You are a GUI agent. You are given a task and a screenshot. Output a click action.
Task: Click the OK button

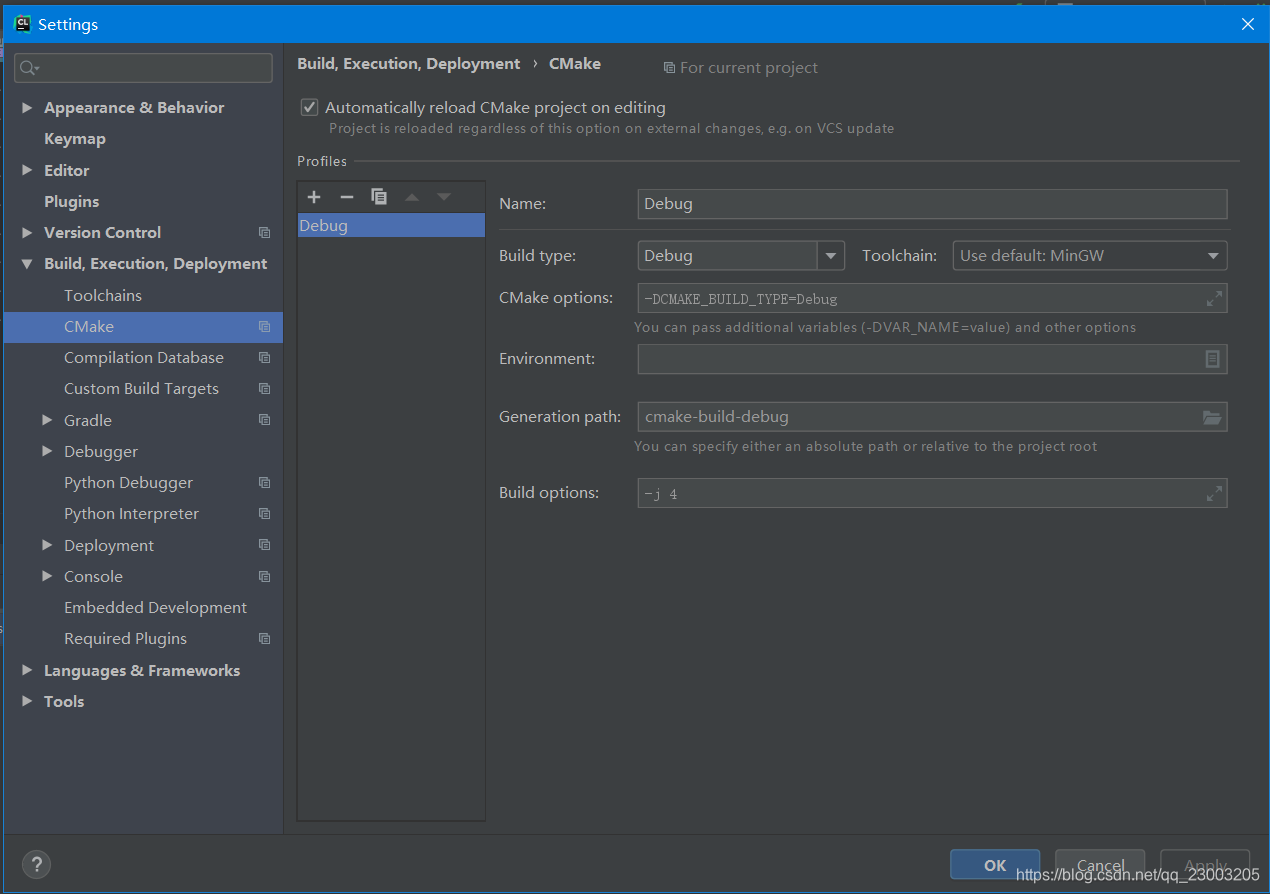(x=995, y=865)
